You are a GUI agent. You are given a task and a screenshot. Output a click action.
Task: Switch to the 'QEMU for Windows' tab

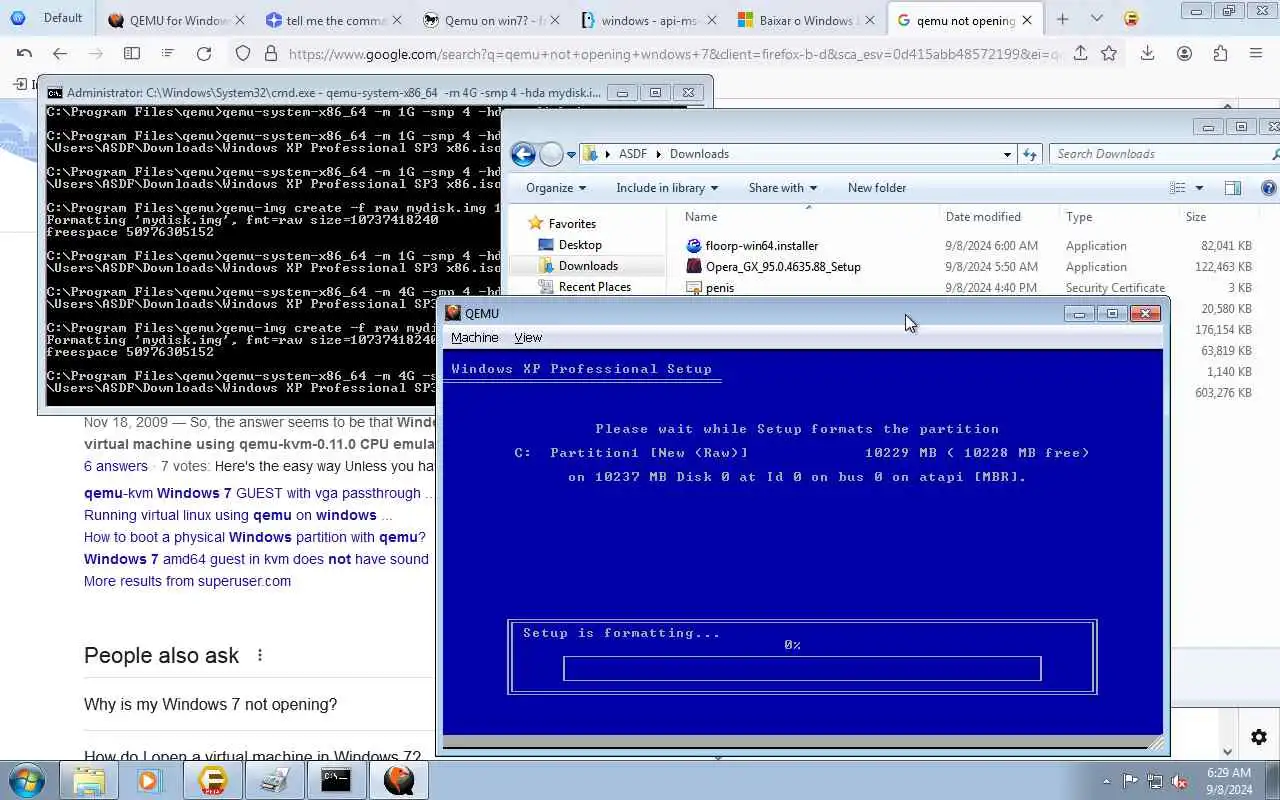tap(177, 20)
